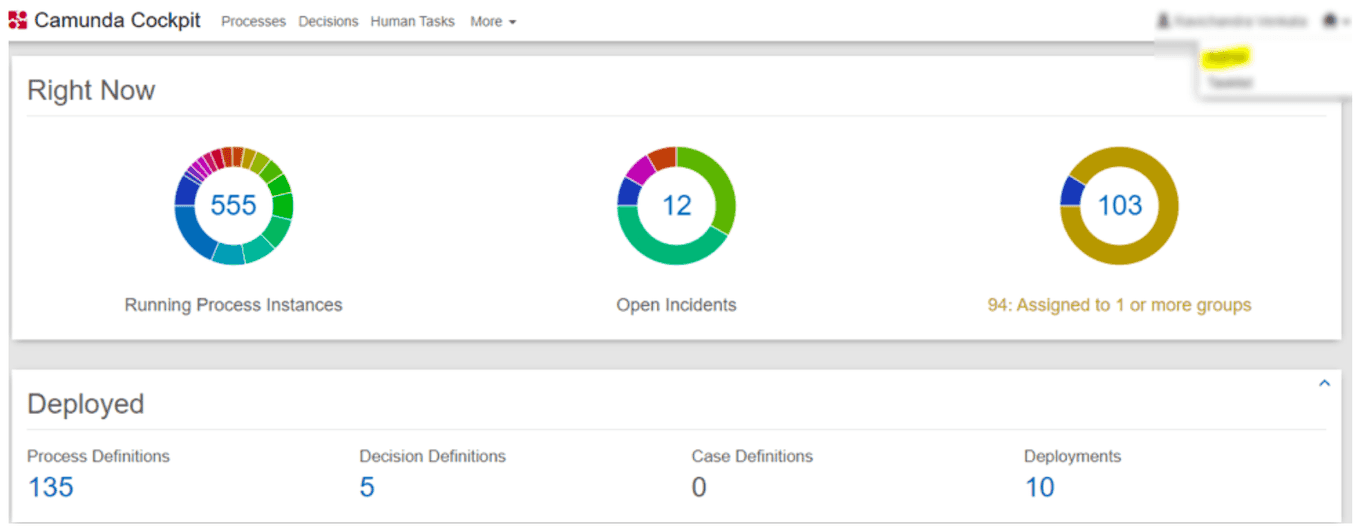Open the 5 Decision Definitions link
Screen dimensions: 1360x529
pos(367,487)
